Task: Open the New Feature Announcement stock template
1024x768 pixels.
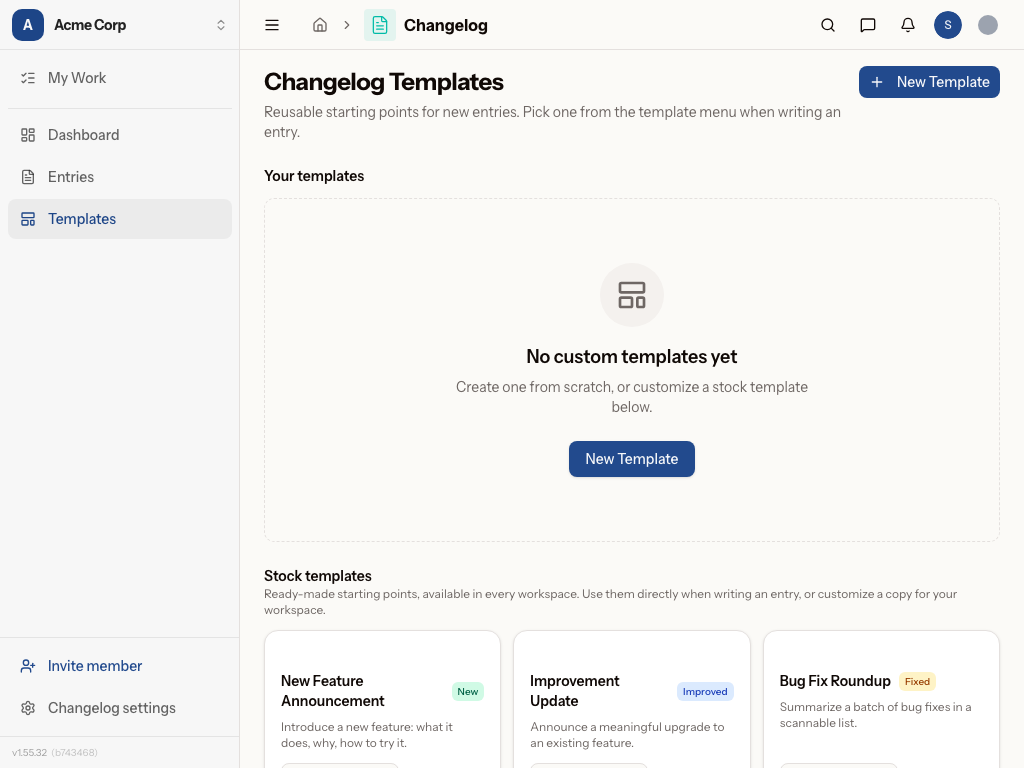Action: pyautogui.click(x=382, y=699)
